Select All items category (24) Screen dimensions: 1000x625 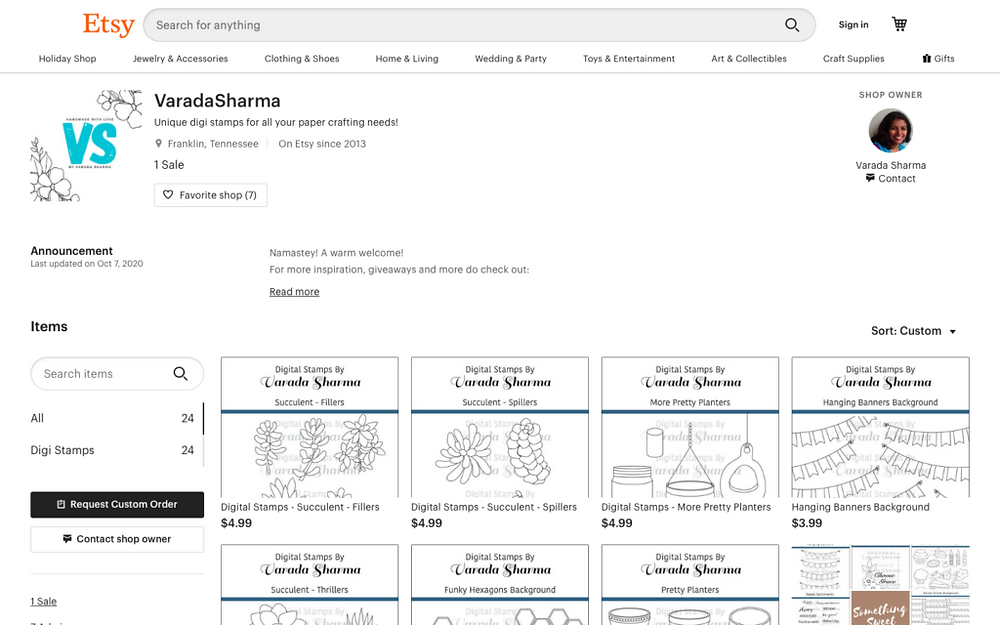tap(112, 418)
